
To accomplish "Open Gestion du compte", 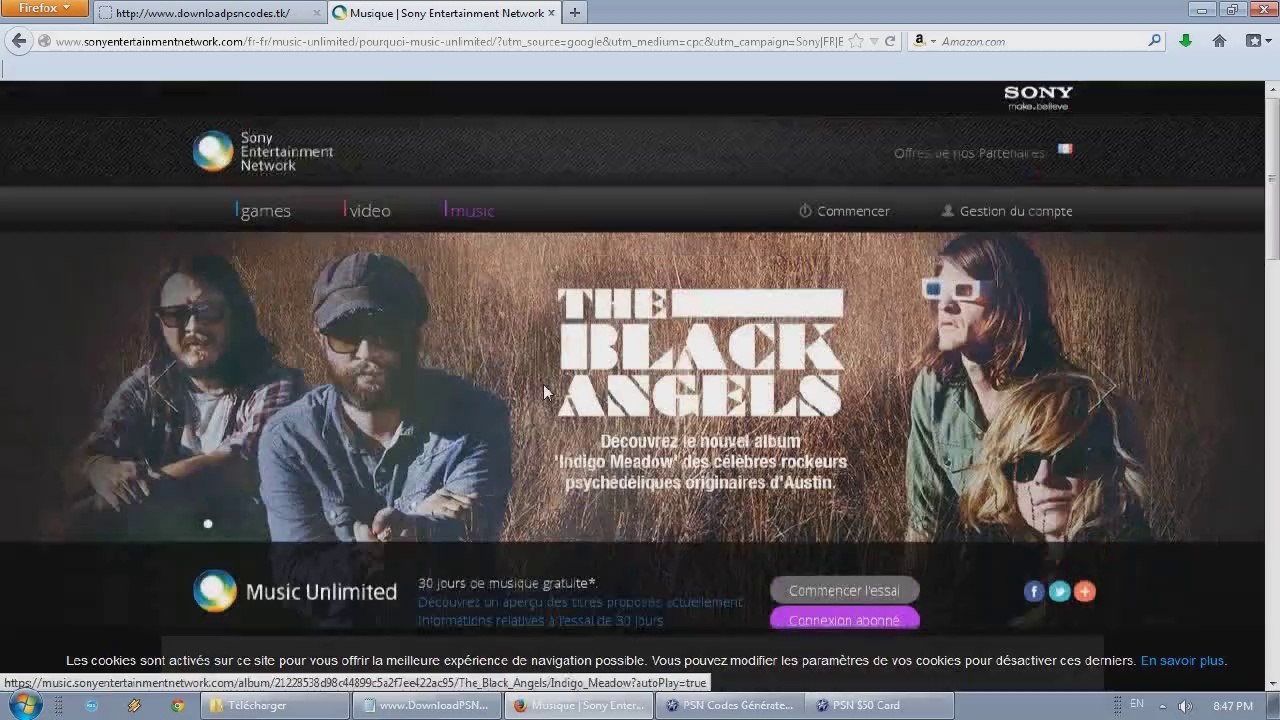I will 1007,211.
